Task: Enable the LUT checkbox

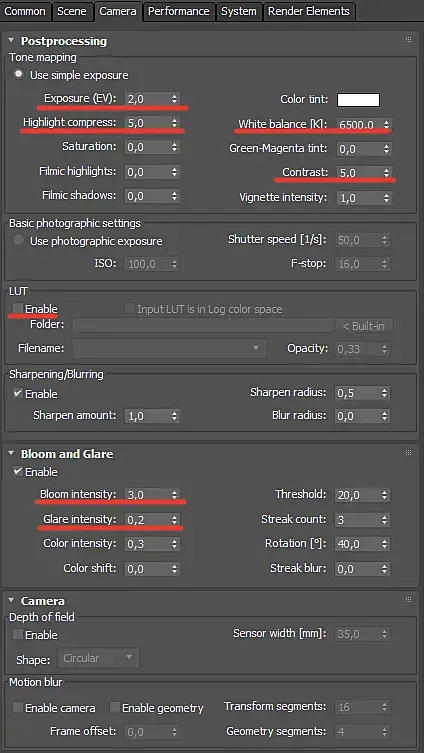Action: [x=18, y=308]
